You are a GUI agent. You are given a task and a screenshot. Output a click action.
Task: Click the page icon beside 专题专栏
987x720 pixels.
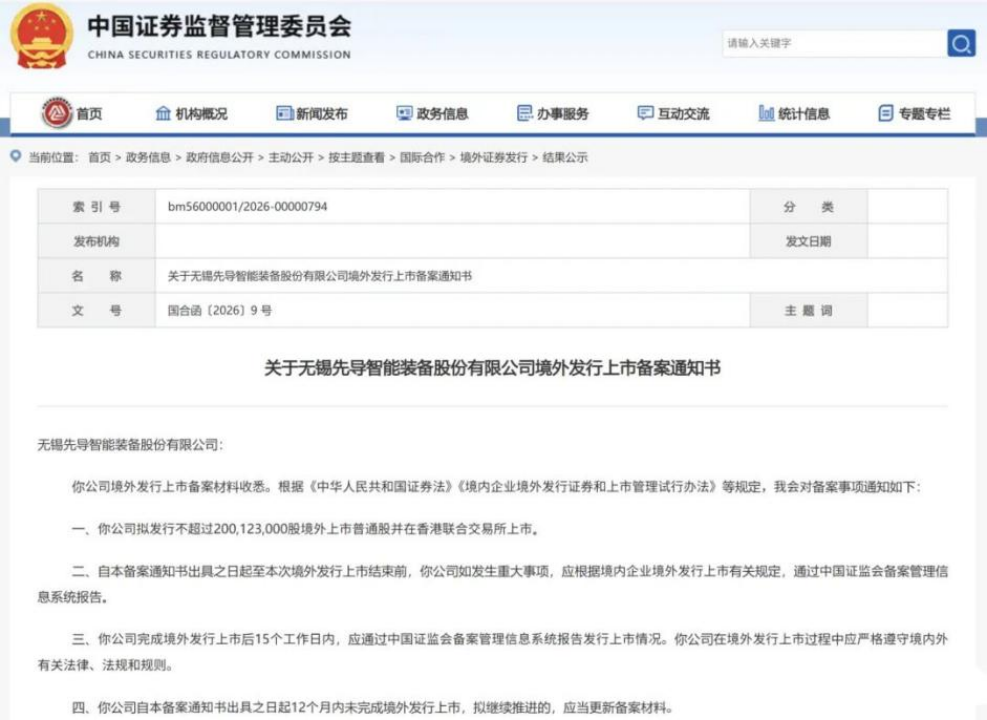886,113
